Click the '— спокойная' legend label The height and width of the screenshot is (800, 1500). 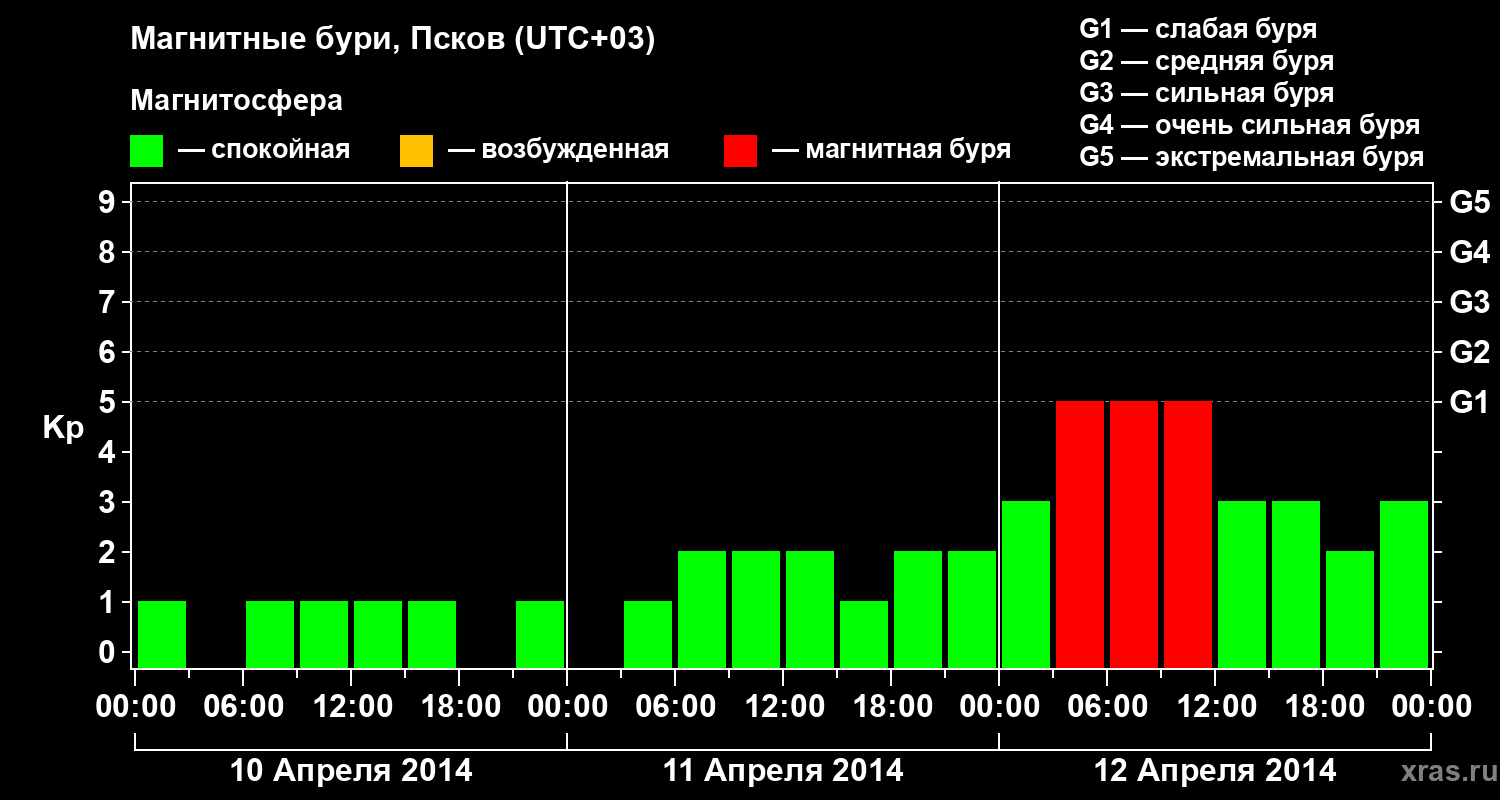(x=264, y=150)
